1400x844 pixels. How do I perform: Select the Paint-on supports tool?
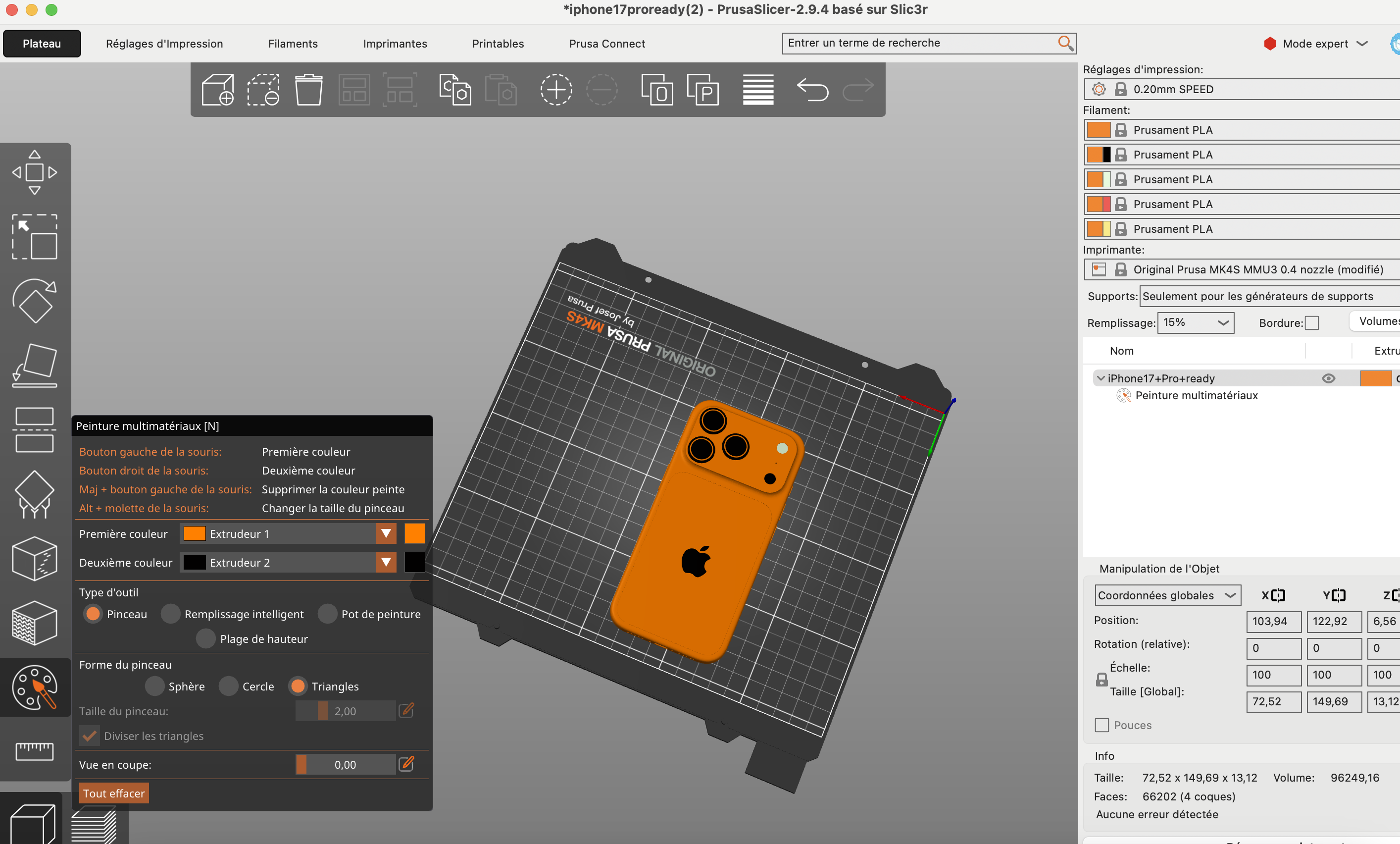pyautogui.click(x=35, y=494)
